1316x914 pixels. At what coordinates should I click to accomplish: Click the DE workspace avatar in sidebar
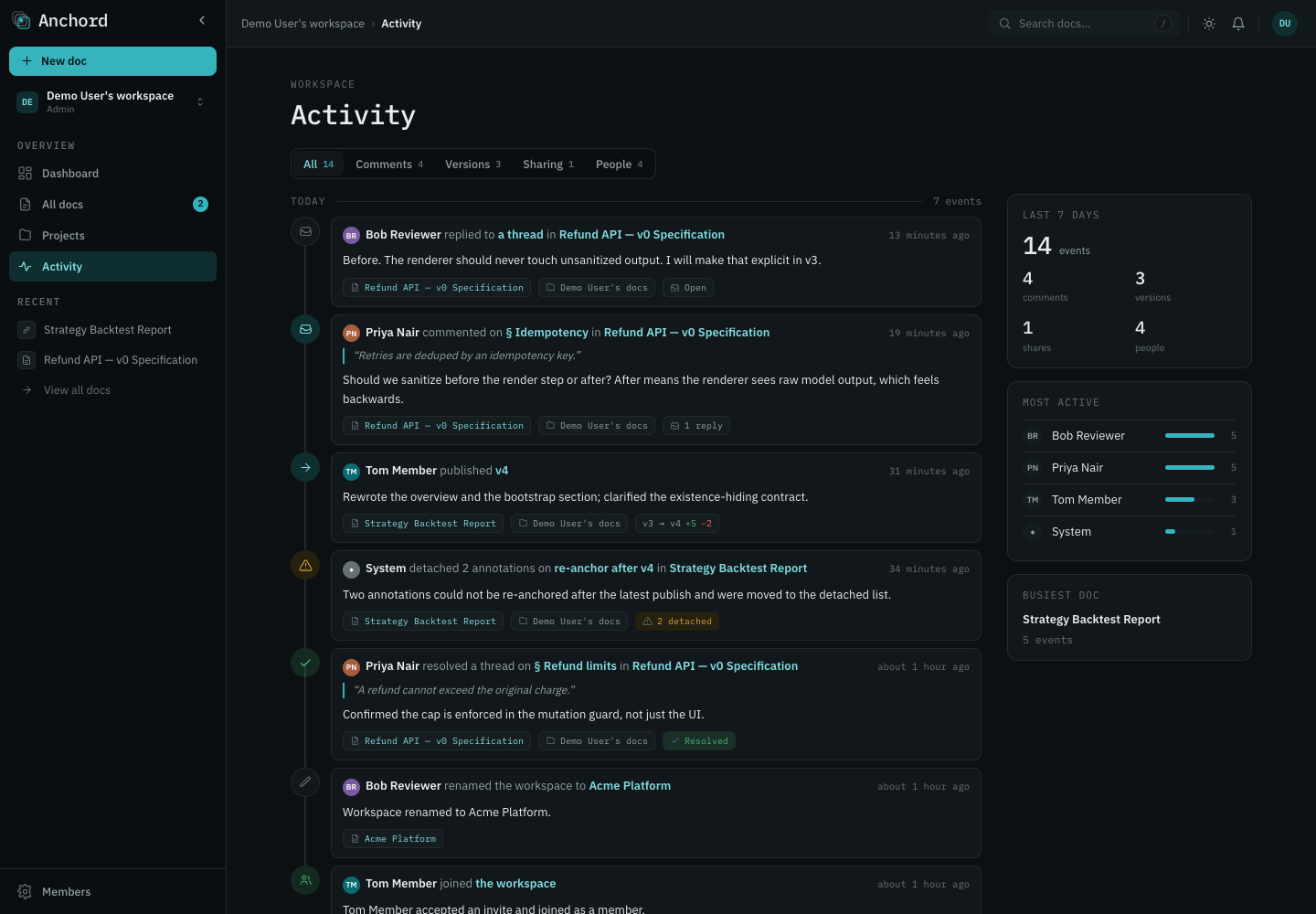(x=27, y=102)
